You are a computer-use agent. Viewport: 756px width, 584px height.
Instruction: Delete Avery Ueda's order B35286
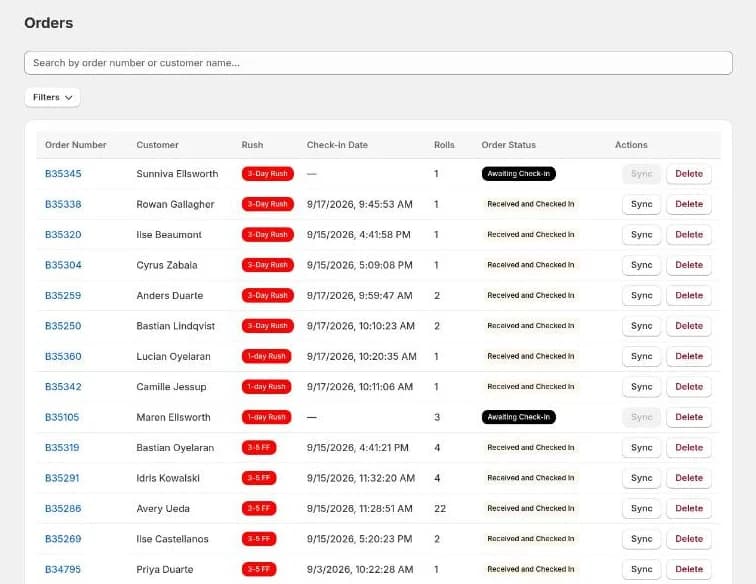[689, 508]
